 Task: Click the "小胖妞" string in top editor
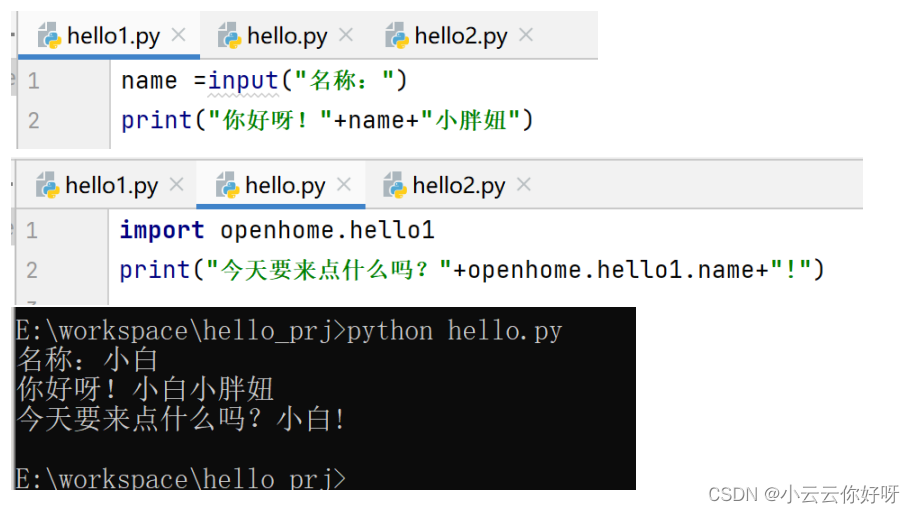[471, 120]
